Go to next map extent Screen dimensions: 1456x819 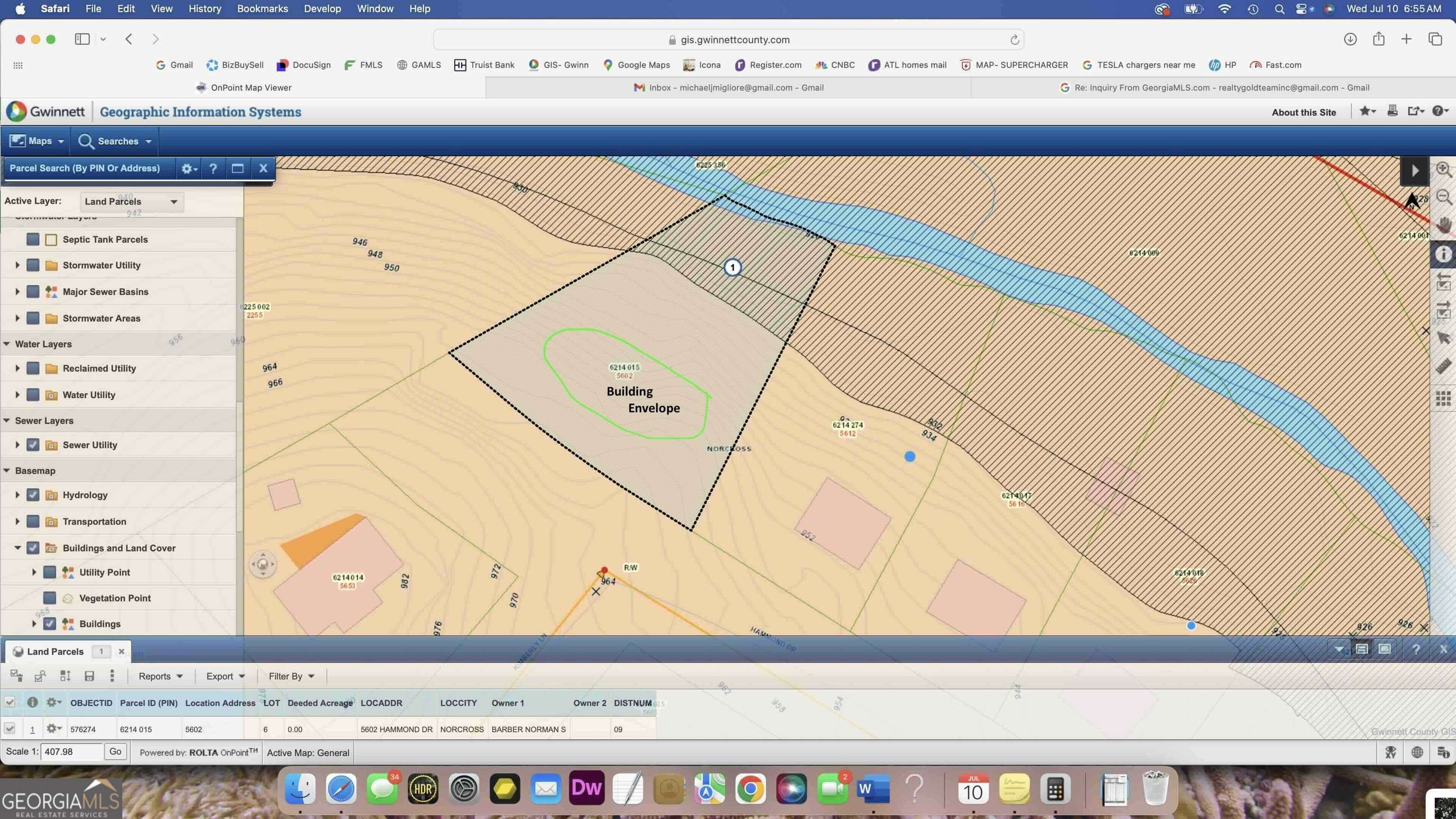(1443, 310)
